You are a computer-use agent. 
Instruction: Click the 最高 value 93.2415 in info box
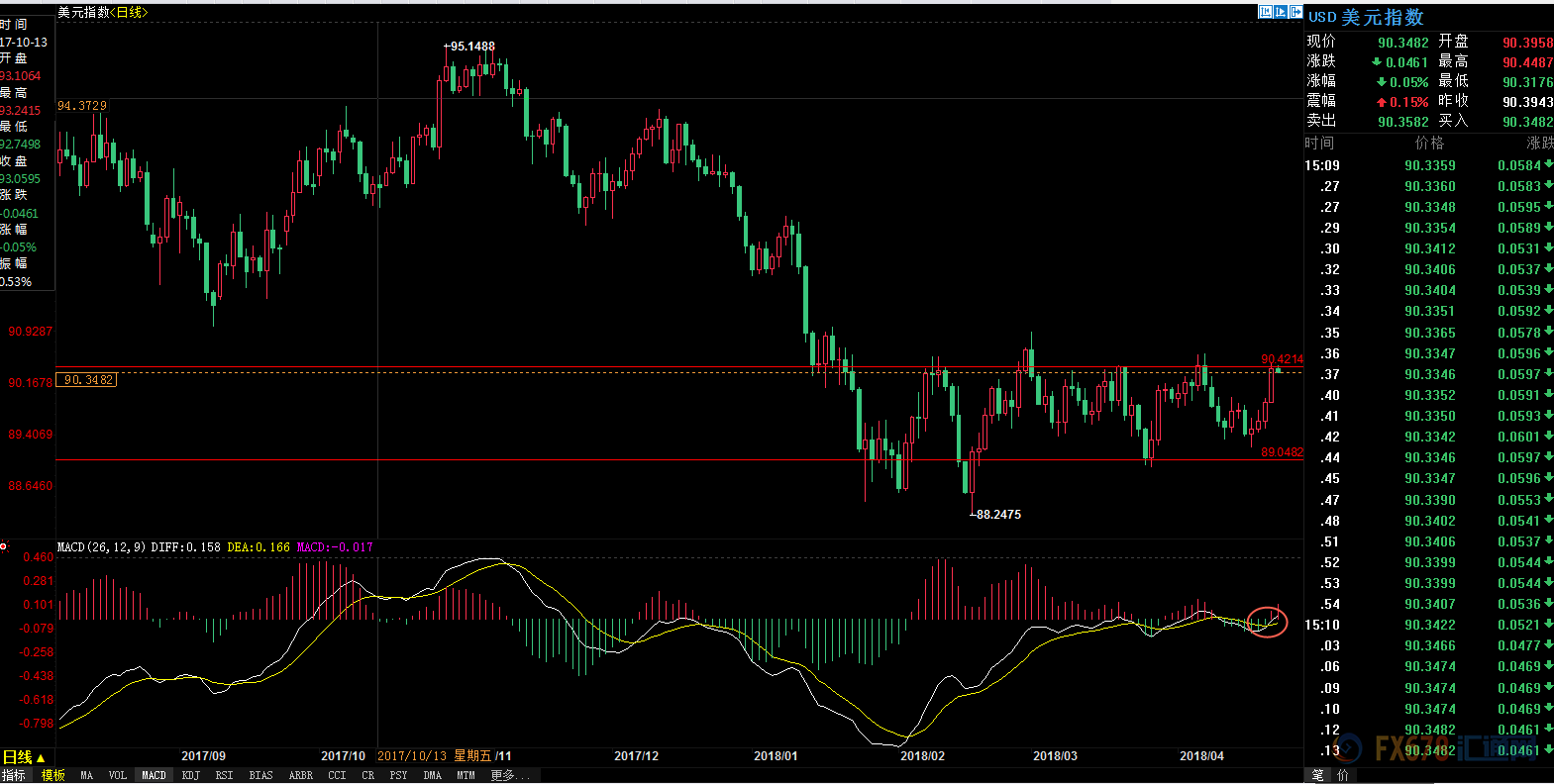pyautogui.click(x=21, y=111)
